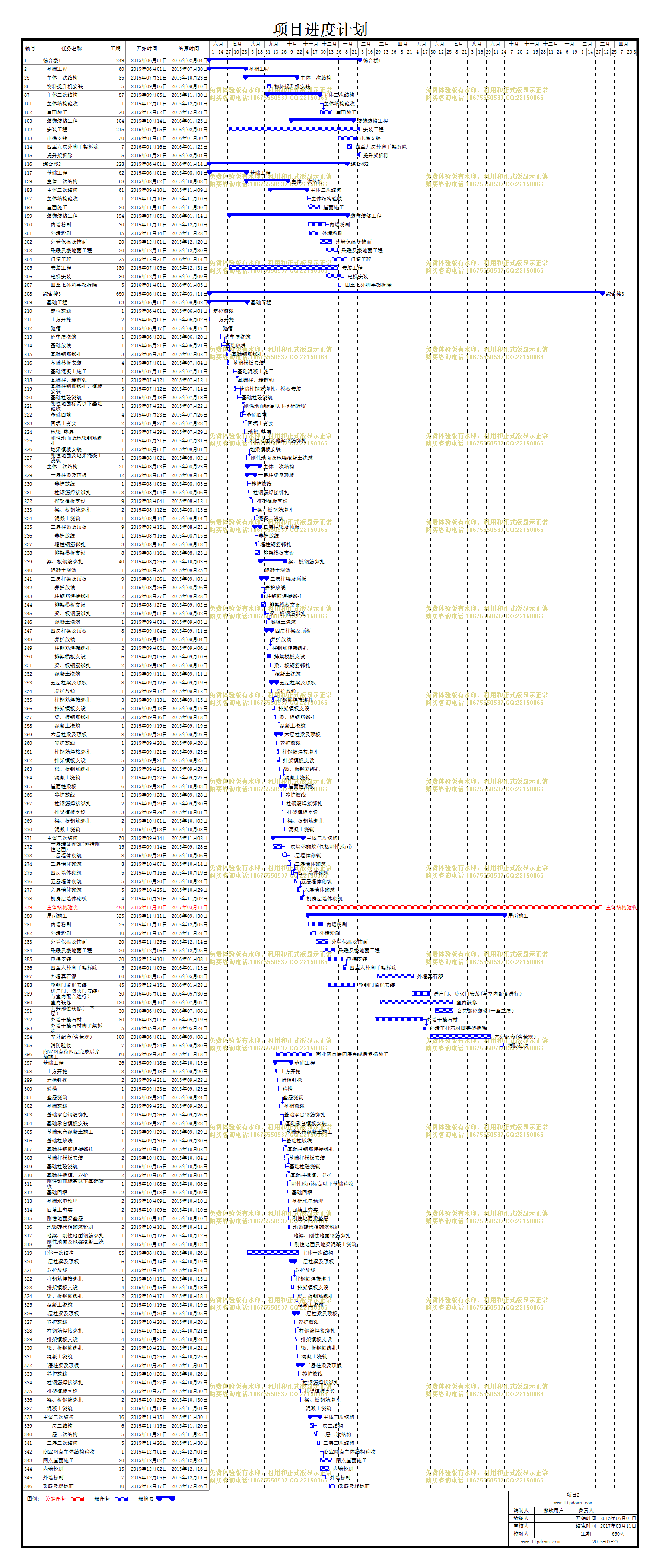Viewport: 659px width, 1568px height.
Task: Click the 商业网点待四层完成后穿插施工 Gantt bar
Action: coord(294,1054)
